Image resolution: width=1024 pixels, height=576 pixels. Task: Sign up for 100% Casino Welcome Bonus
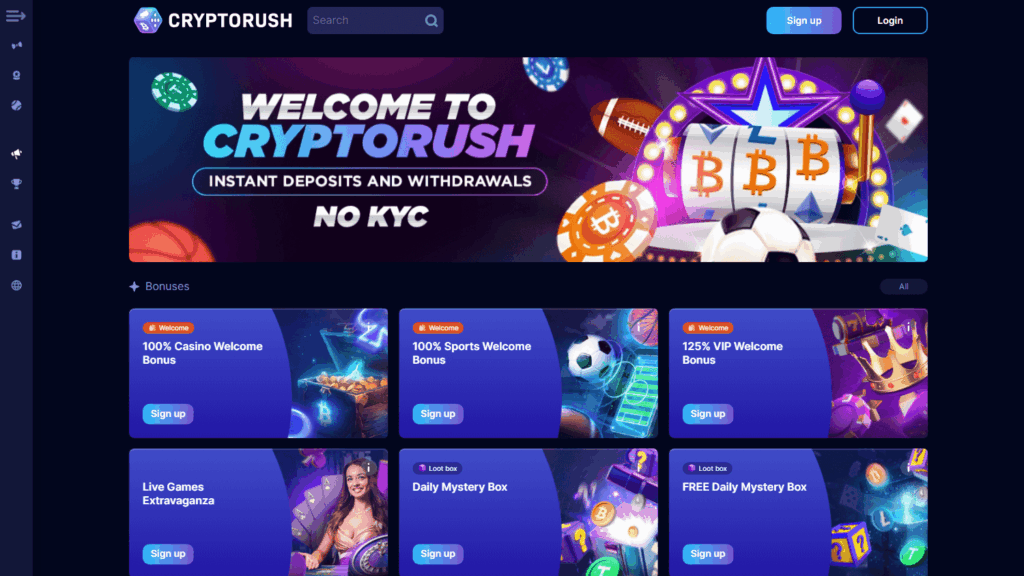[x=168, y=413]
